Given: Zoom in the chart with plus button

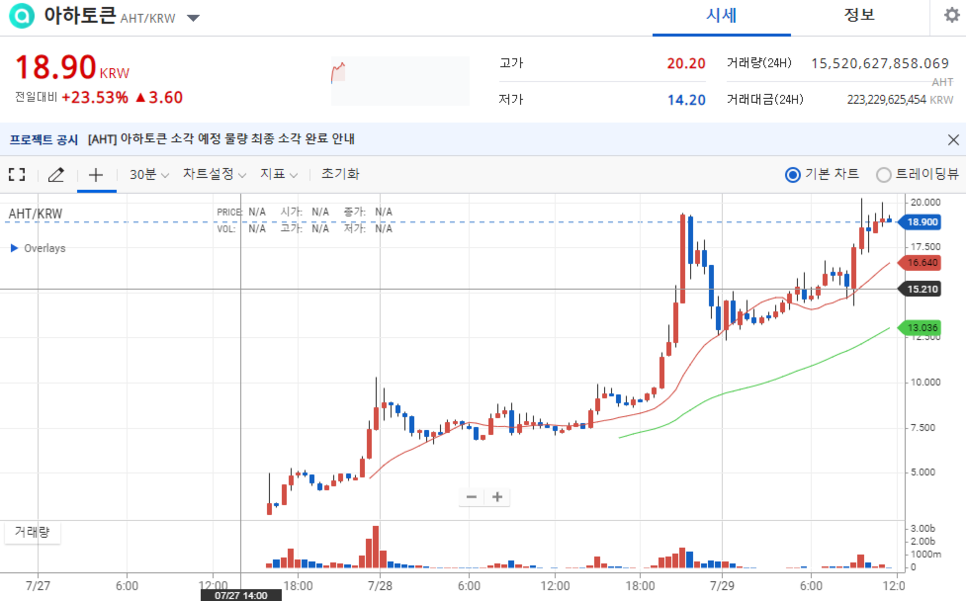Looking at the screenshot, I should point(497,497).
